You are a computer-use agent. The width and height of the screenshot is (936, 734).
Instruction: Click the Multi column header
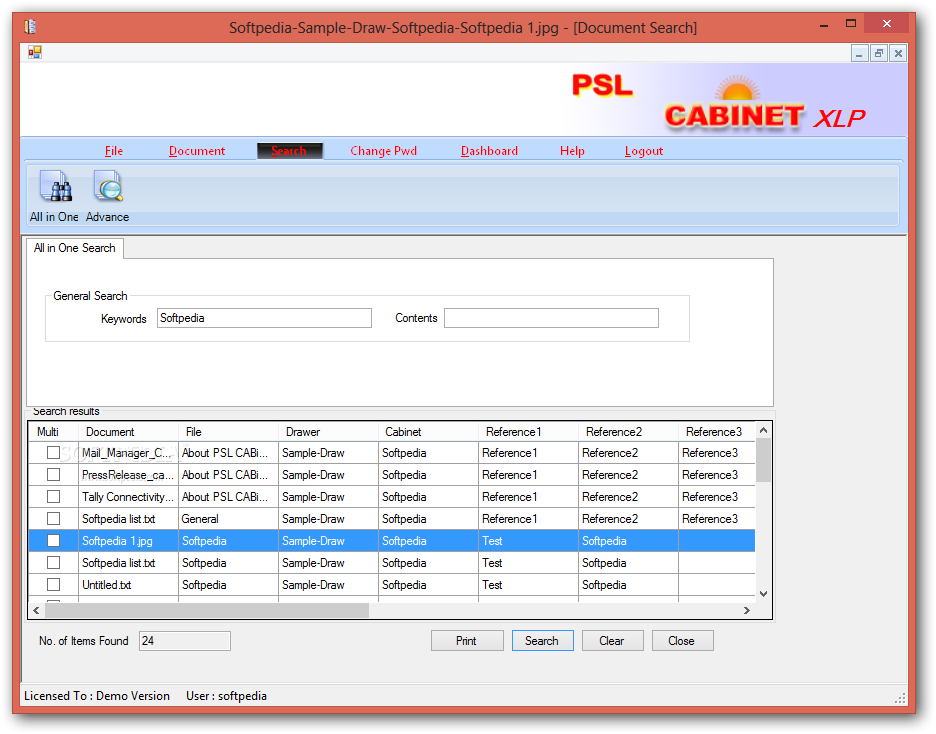53,431
